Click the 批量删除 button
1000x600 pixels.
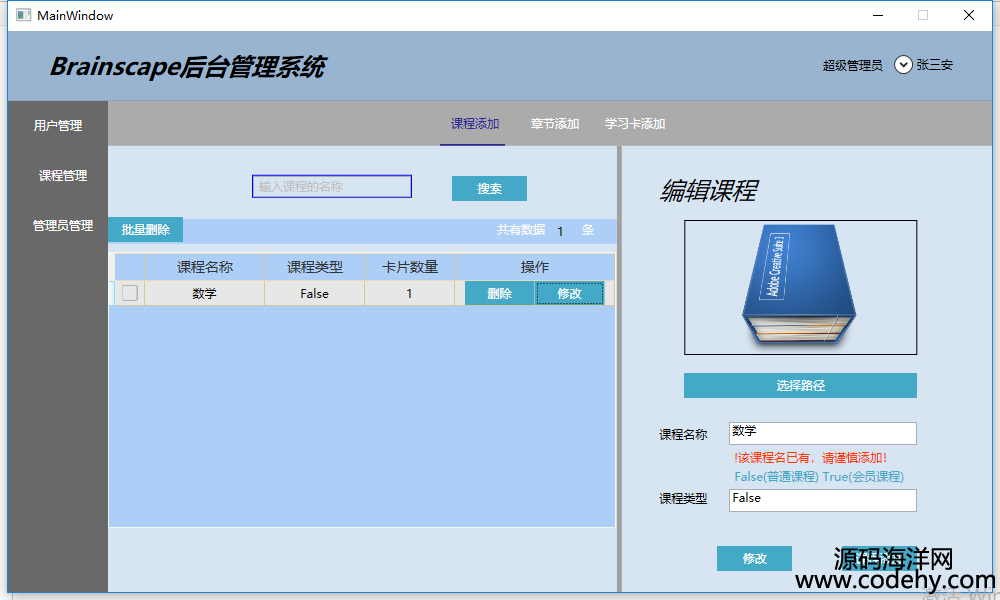point(145,230)
